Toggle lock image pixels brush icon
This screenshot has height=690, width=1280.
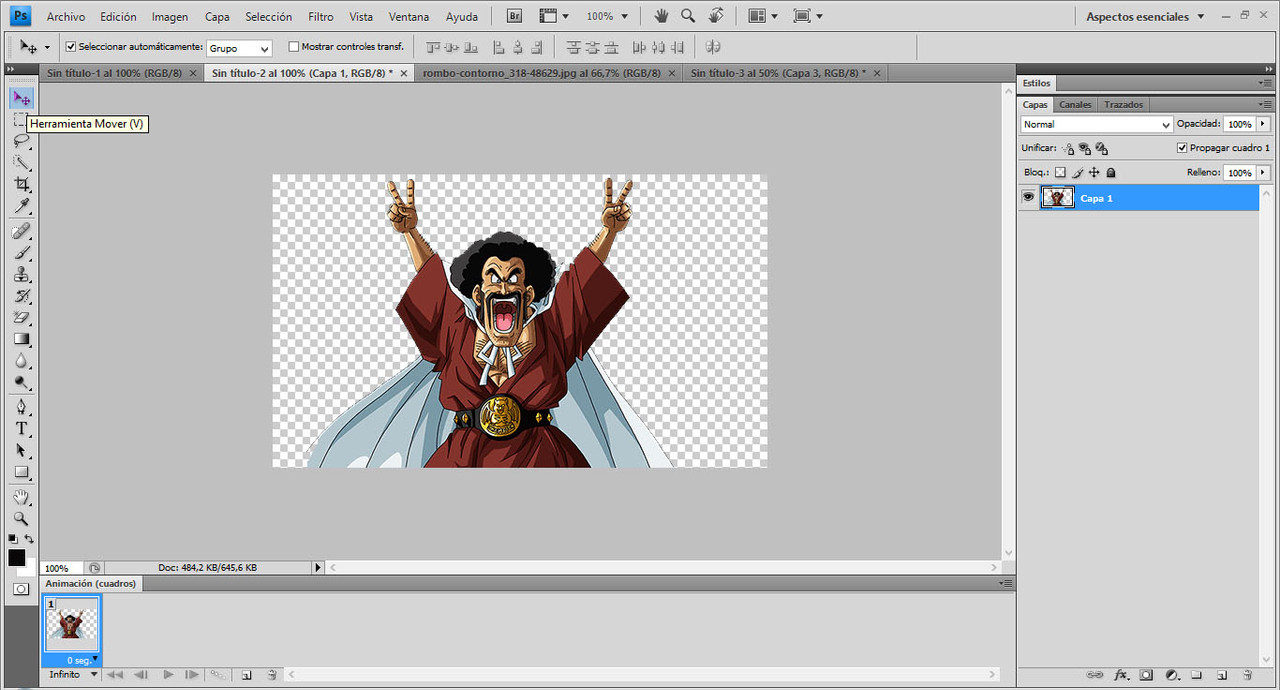click(x=1078, y=173)
